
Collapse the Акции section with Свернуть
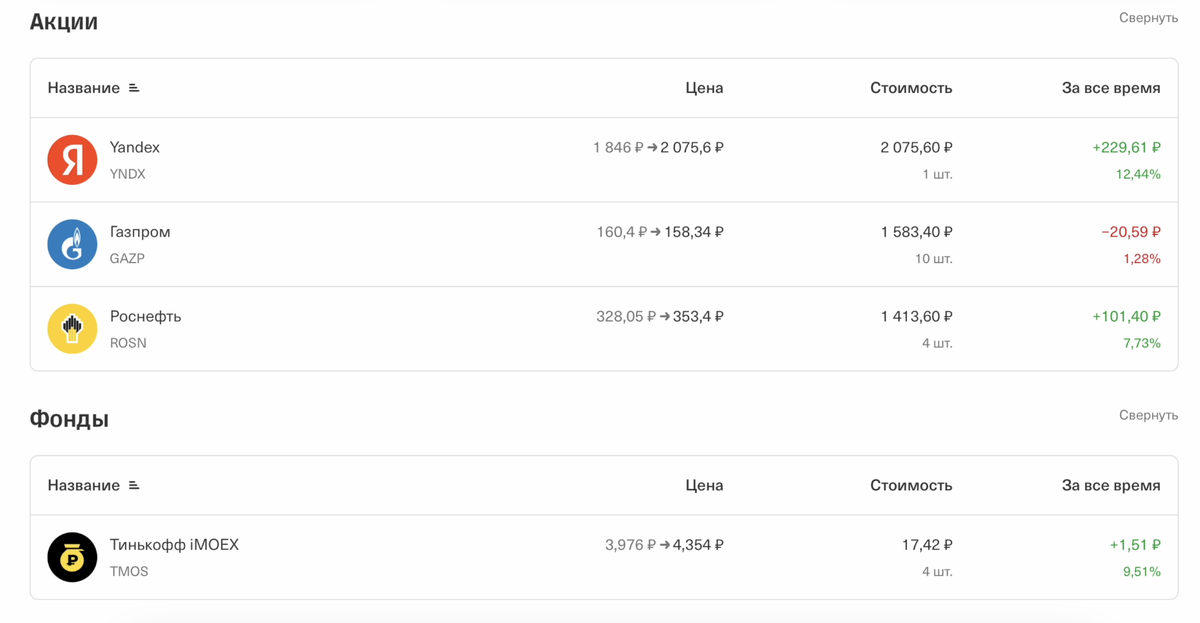tap(1148, 18)
